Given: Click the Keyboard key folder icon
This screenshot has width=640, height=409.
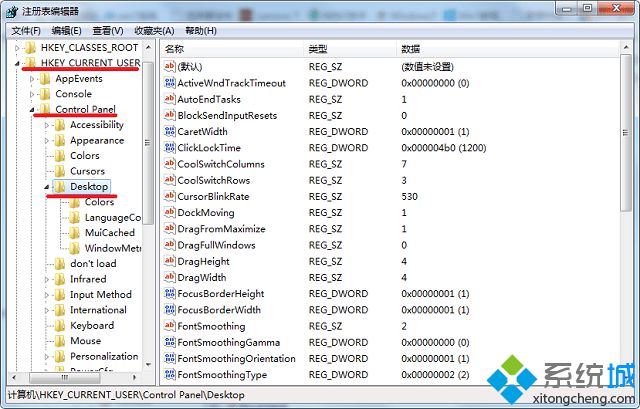Looking at the screenshot, I should [x=60, y=325].
